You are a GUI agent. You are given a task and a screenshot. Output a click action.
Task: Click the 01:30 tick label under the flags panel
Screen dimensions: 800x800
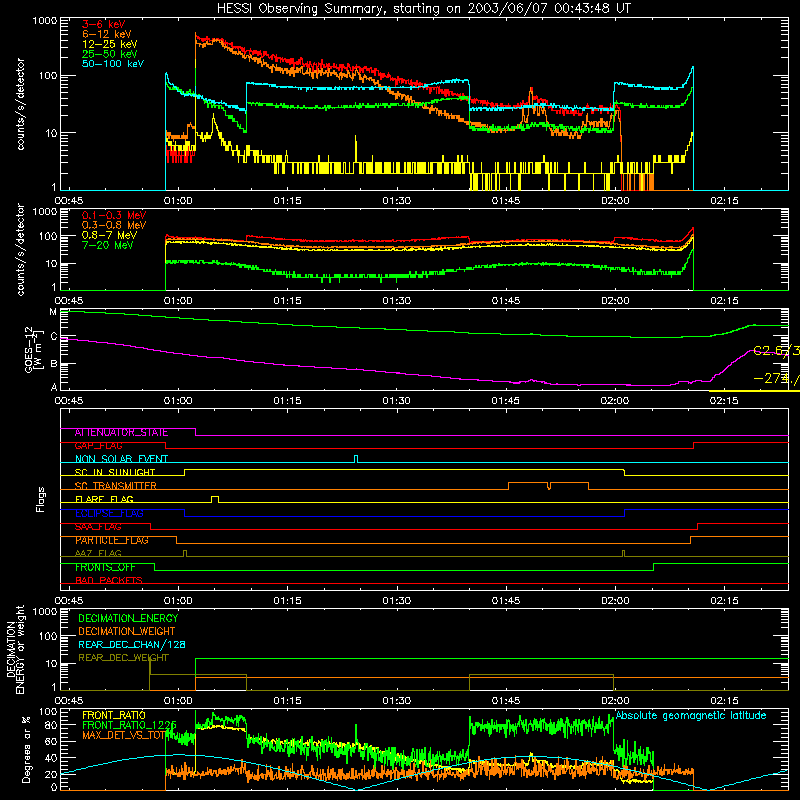[x=396, y=601]
